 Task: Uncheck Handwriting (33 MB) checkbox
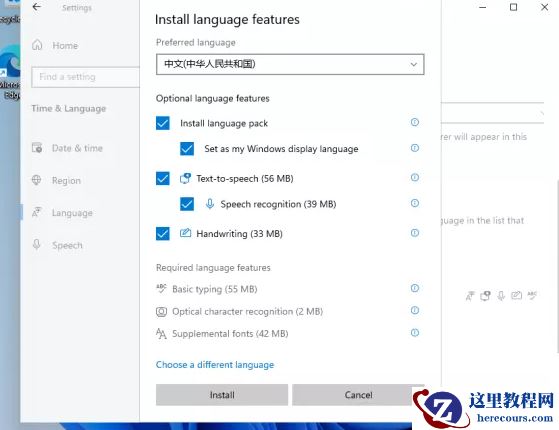coord(163,234)
